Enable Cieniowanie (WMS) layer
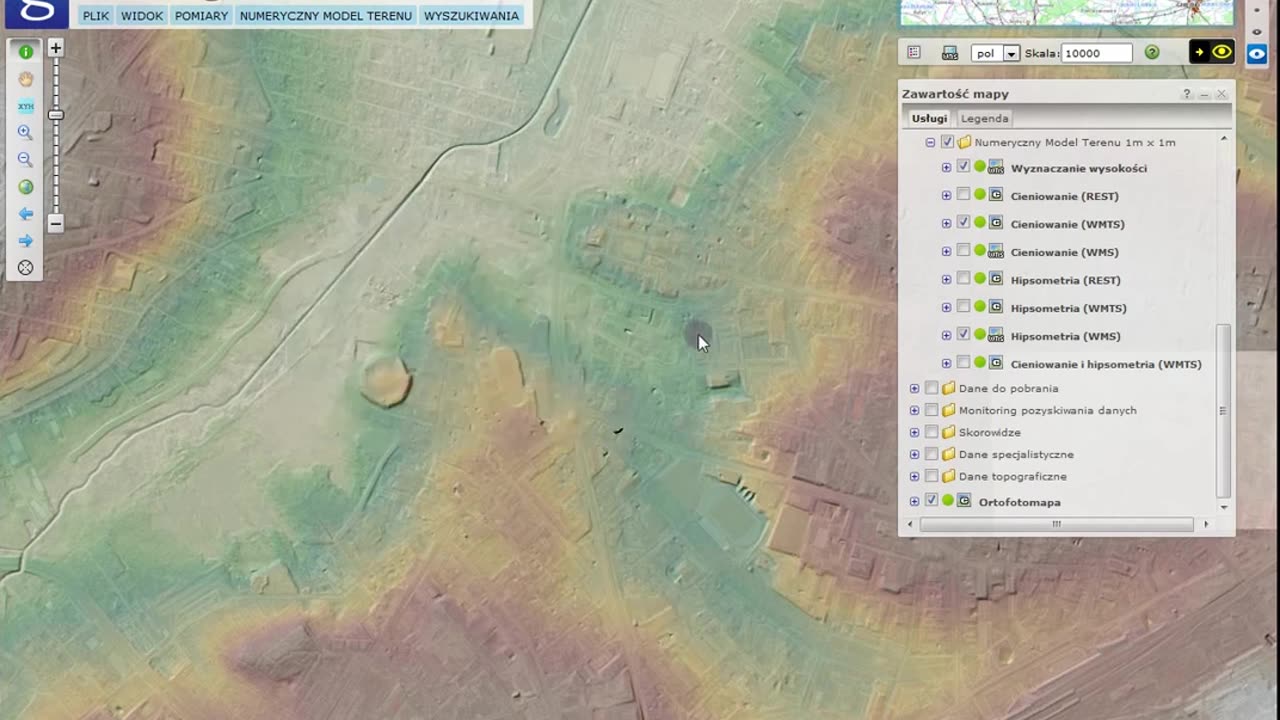This screenshot has width=1280, height=720. [x=963, y=251]
